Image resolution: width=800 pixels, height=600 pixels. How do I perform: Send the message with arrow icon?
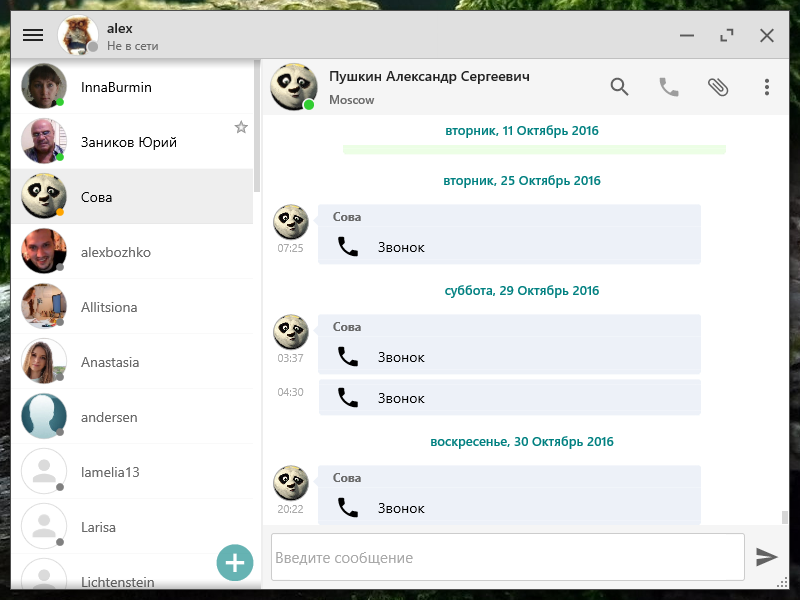pyautogui.click(x=766, y=557)
